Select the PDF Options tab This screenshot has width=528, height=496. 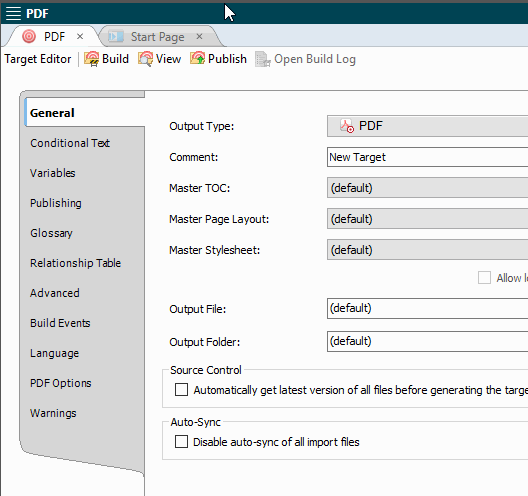point(61,383)
